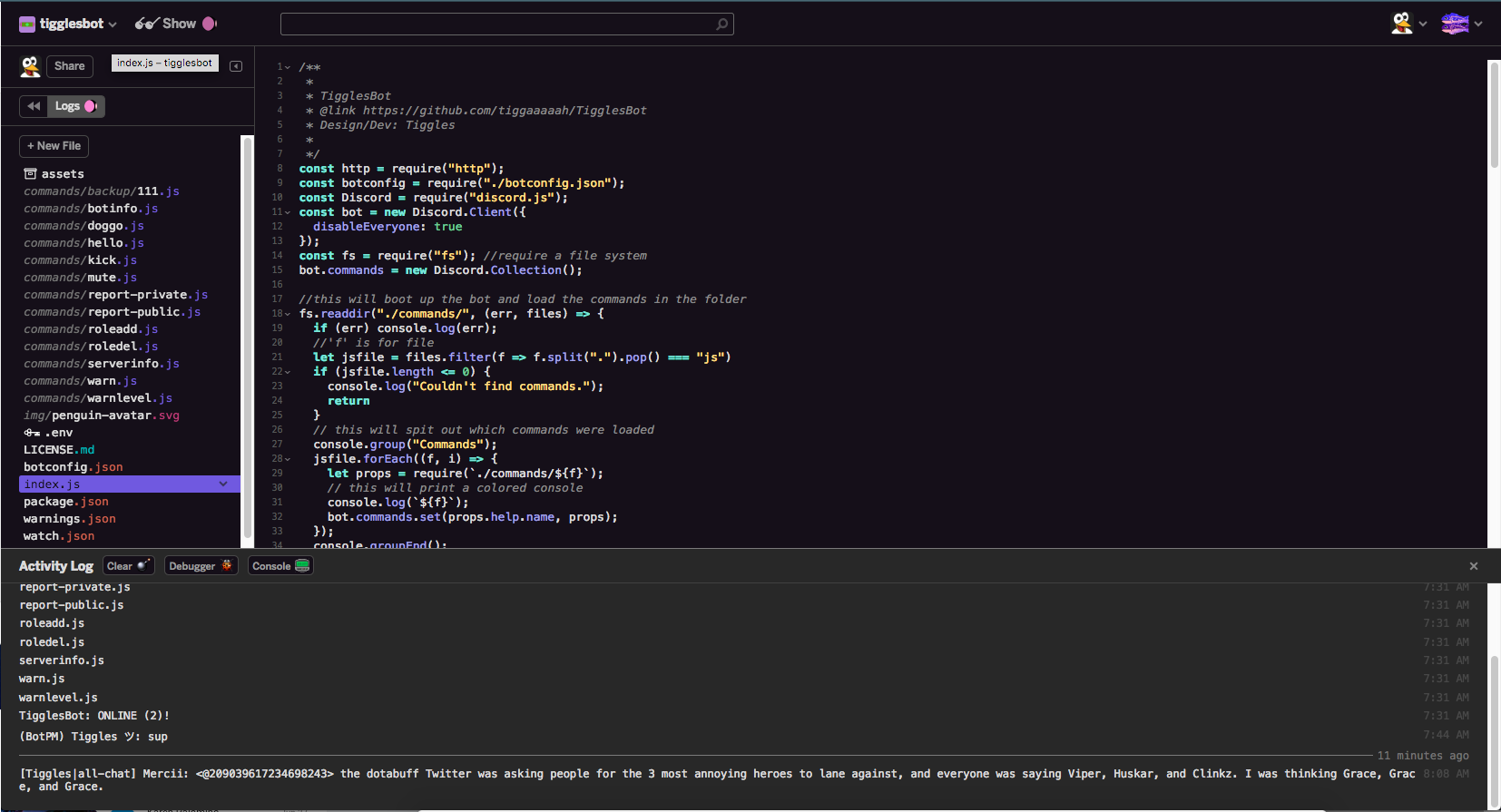
Task: Click the Share button
Action: 69,66
